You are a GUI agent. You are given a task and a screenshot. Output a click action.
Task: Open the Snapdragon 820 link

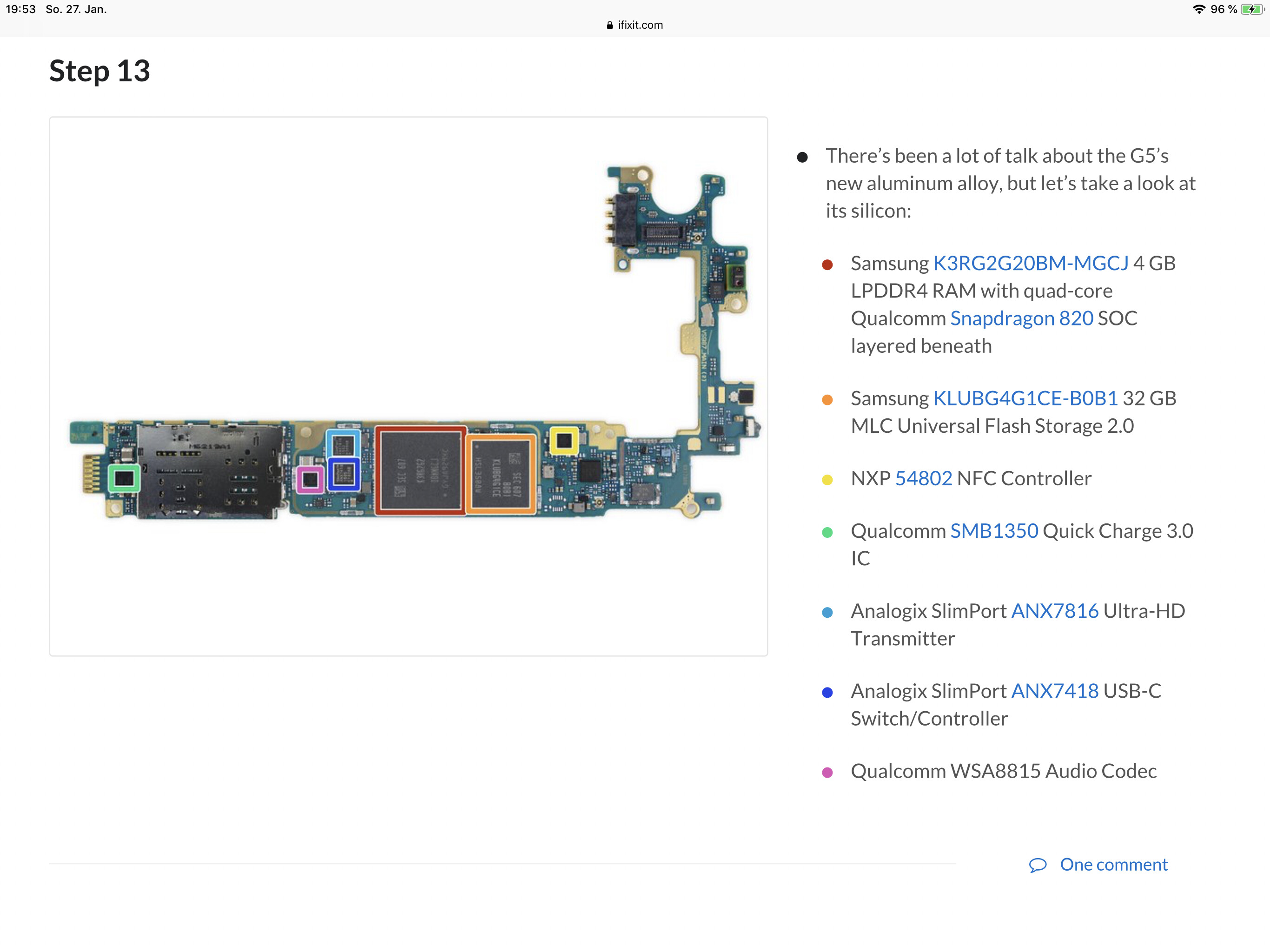click(x=1021, y=318)
